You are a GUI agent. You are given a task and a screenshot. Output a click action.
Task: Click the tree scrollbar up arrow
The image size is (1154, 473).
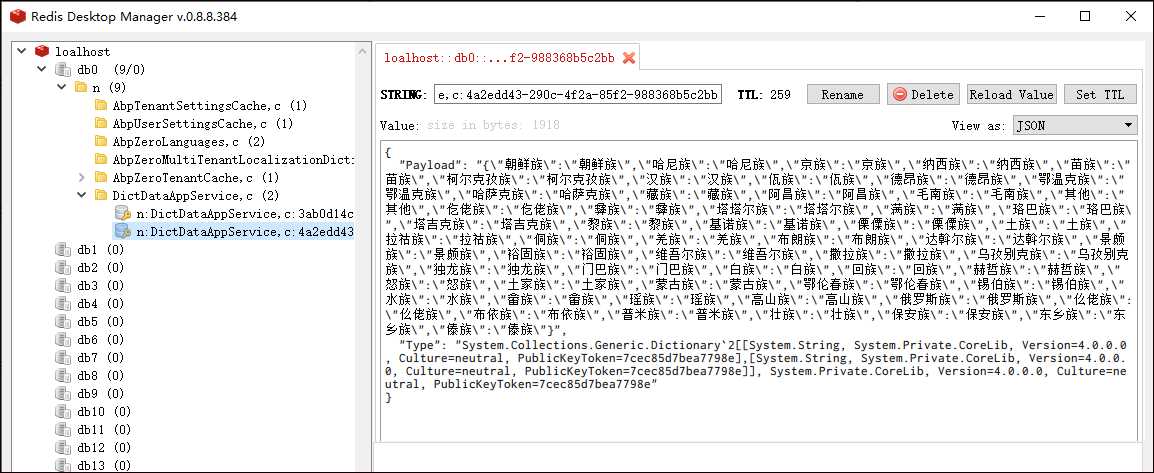(x=361, y=51)
